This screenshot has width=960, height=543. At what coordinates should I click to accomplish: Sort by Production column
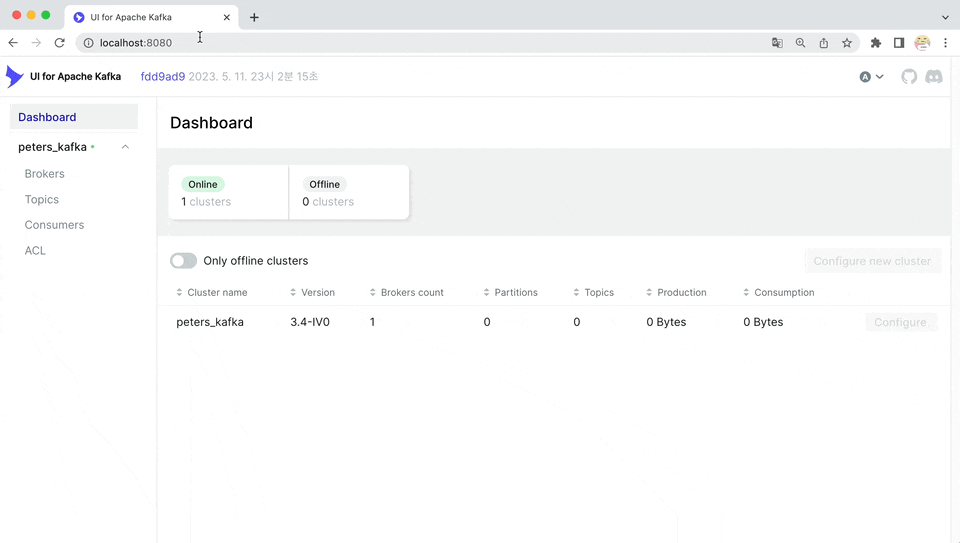pos(676,293)
